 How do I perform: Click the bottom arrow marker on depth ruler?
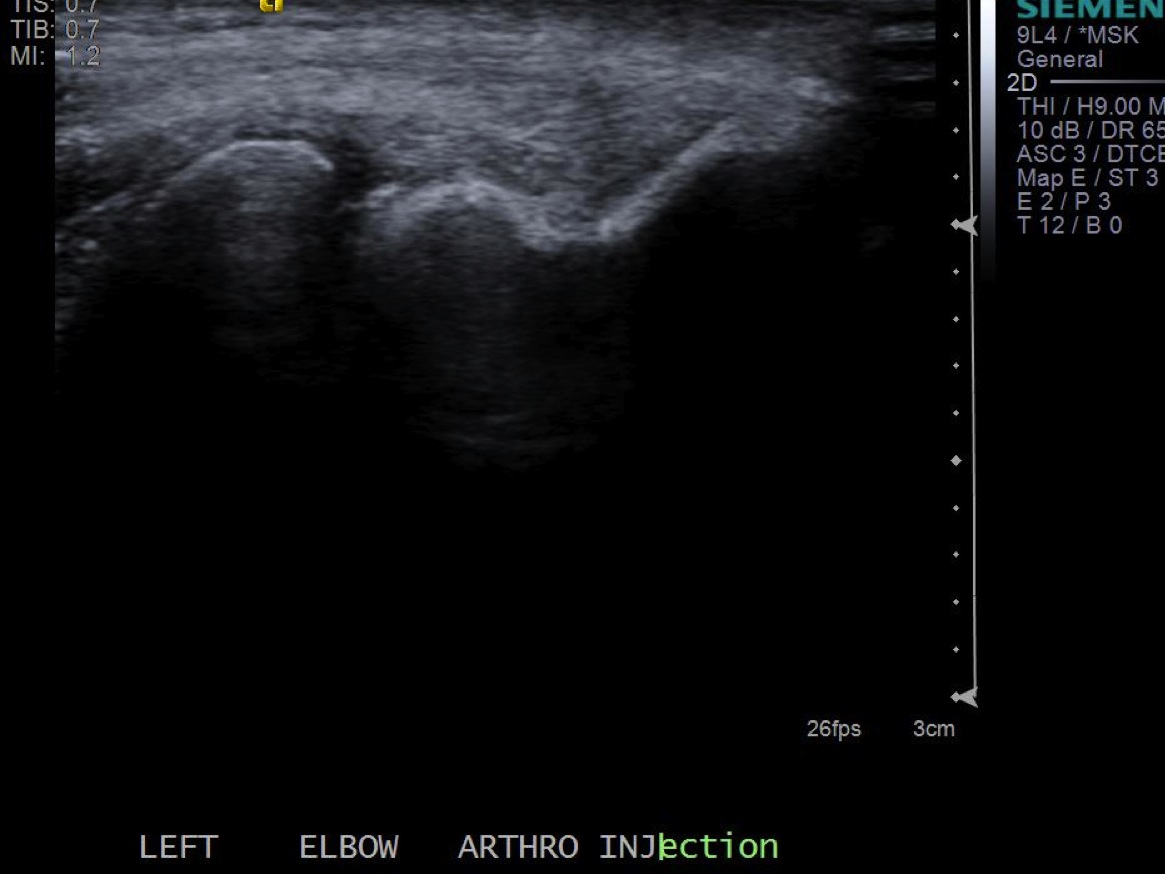pos(965,697)
